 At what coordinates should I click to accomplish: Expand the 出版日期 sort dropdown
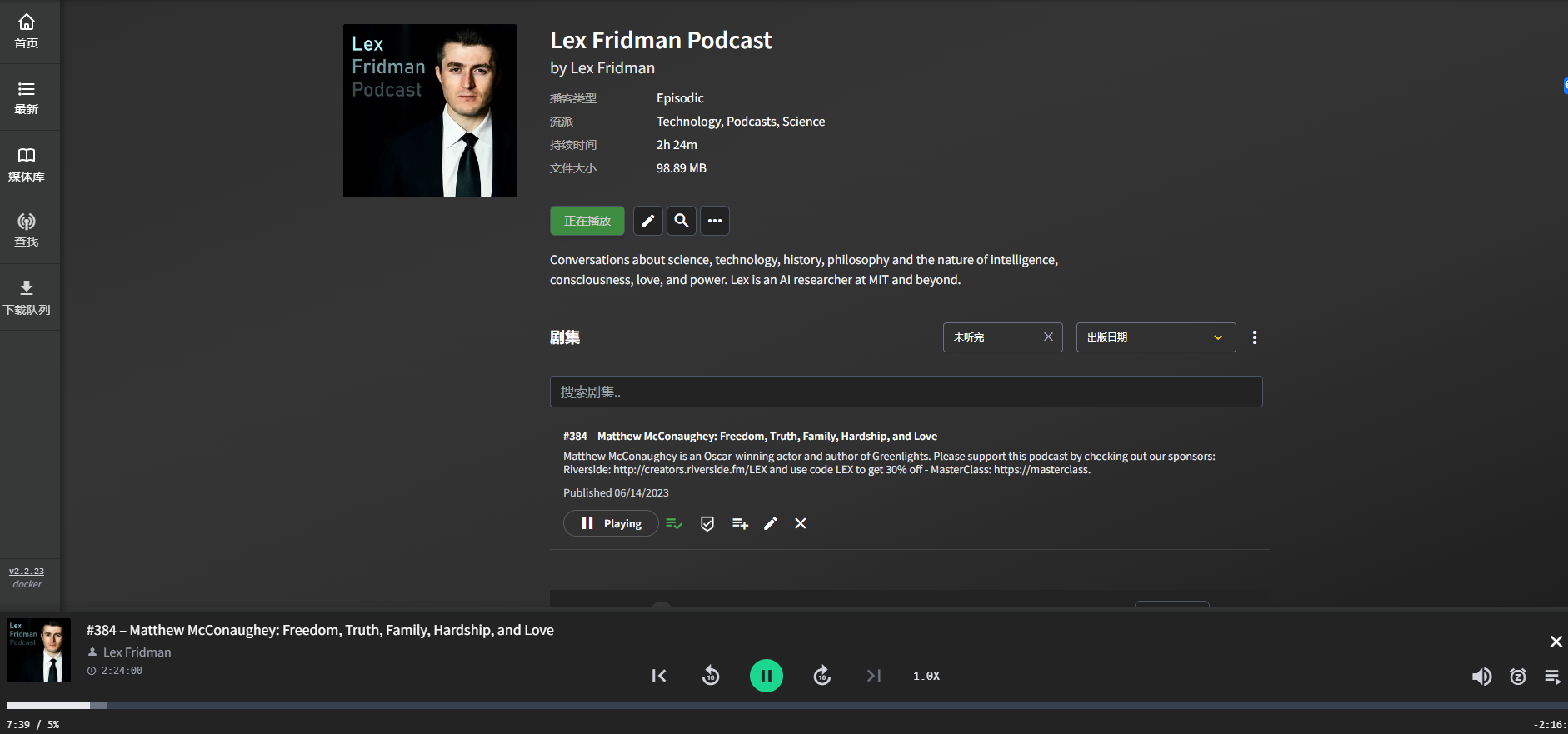point(1156,337)
